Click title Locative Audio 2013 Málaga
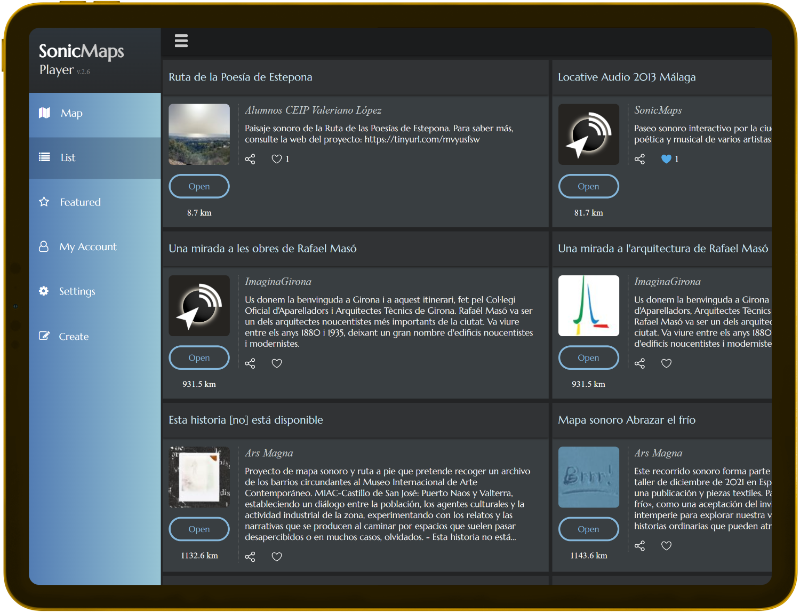800x612 pixels. [627, 77]
